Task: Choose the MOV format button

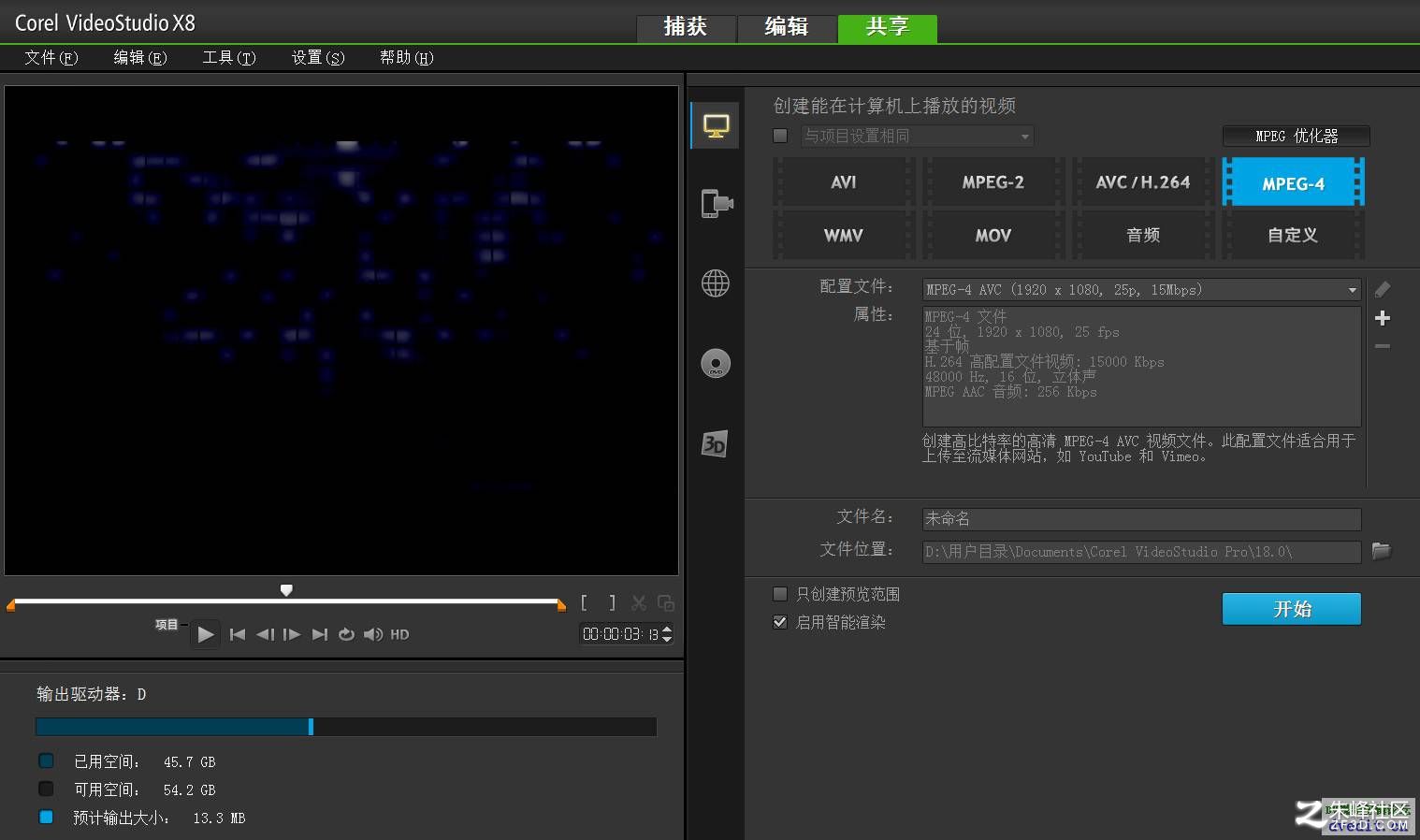Action: coord(993,235)
